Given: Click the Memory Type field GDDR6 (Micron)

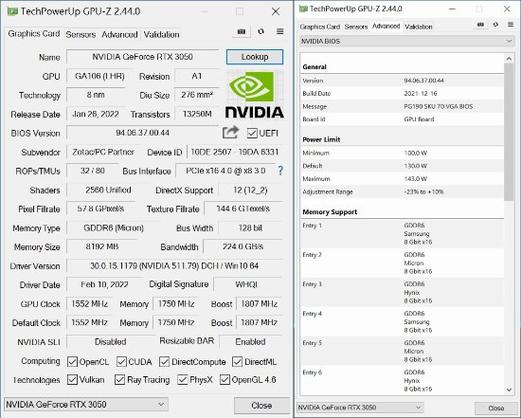Looking at the screenshot, I should click(113, 228).
